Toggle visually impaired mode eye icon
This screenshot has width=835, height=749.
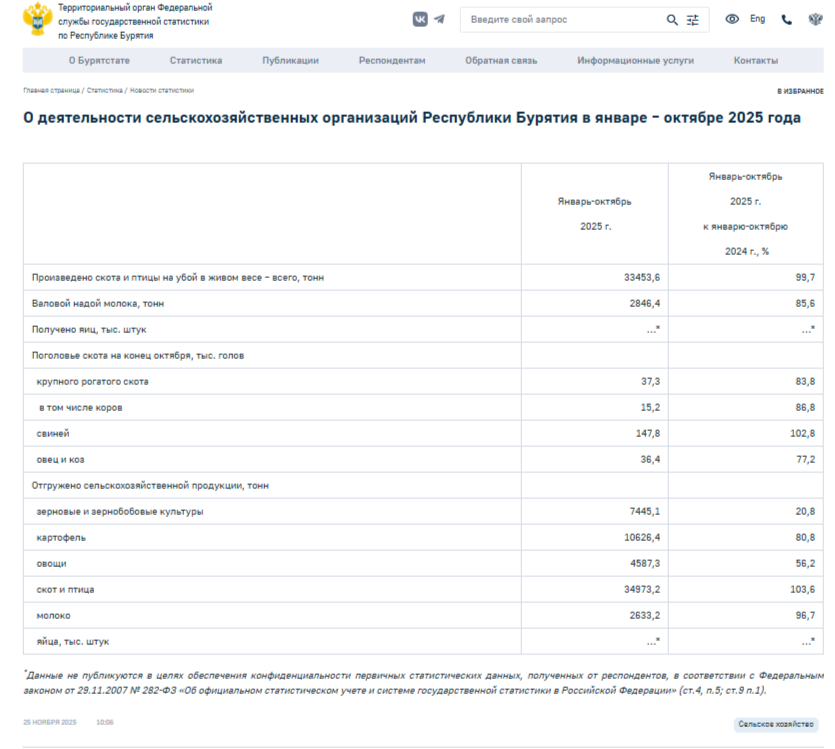732,19
